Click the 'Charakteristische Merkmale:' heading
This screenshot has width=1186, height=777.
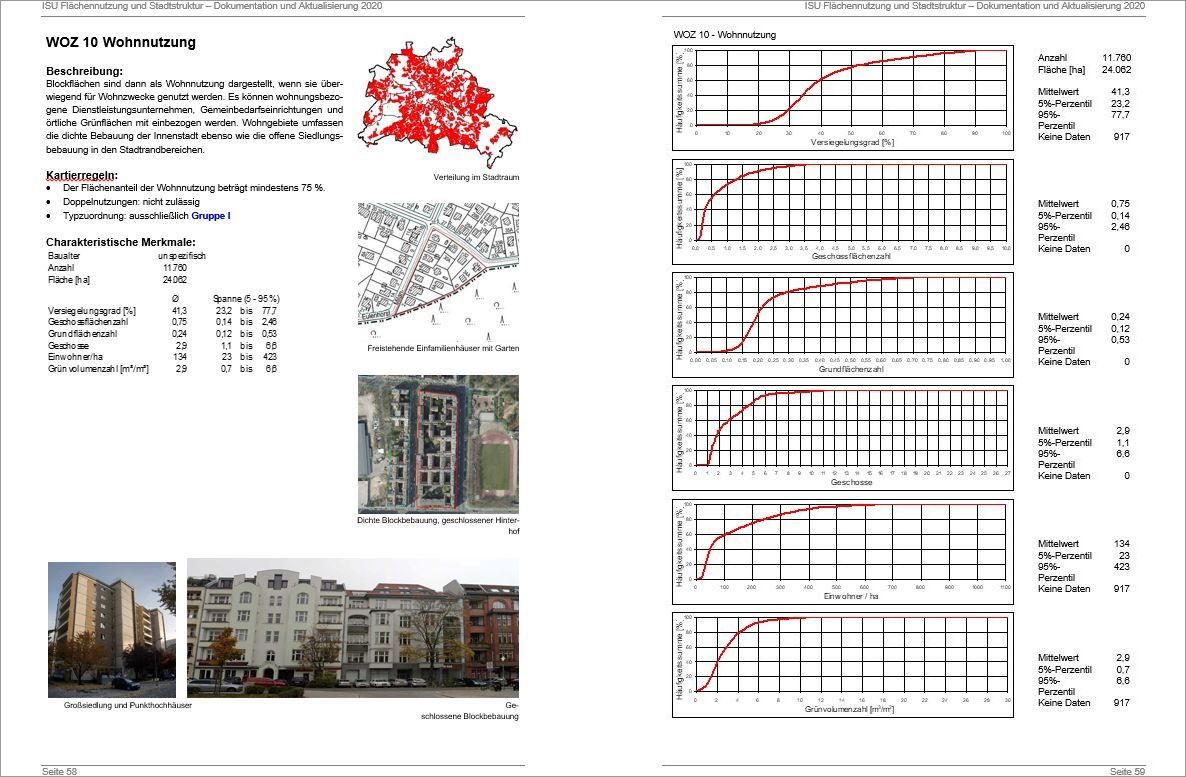(121, 242)
